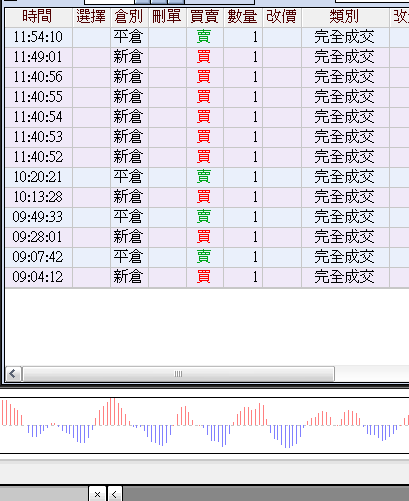Click red 買 in the 11:40:56 row

coord(204,77)
